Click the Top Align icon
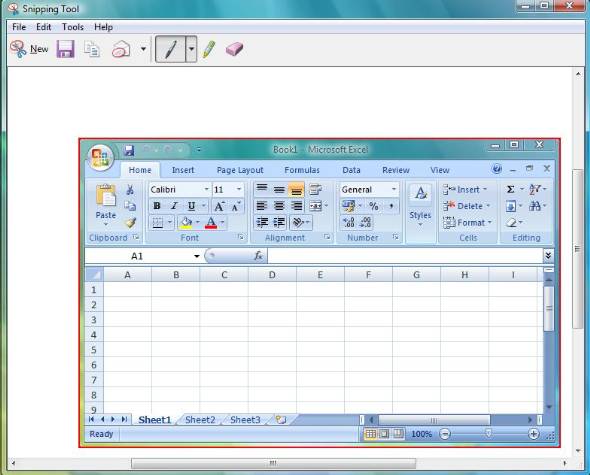Viewport: 590px width, 475px height. (262, 189)
